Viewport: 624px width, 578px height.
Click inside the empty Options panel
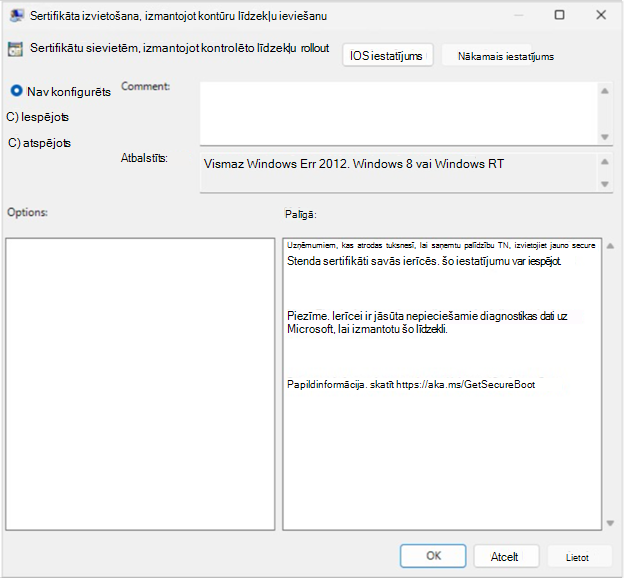click(140, 384)
